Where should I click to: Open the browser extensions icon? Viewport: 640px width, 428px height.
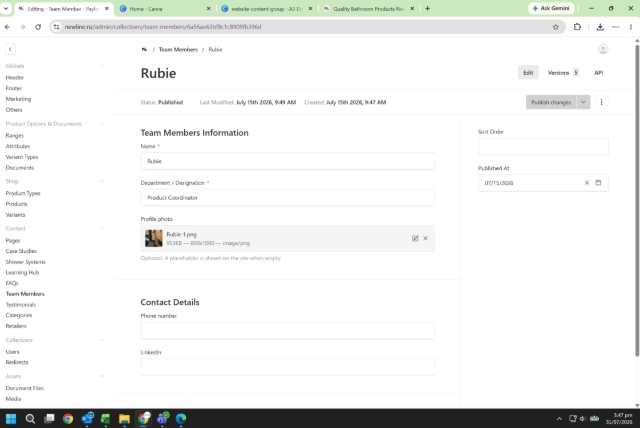577,27
